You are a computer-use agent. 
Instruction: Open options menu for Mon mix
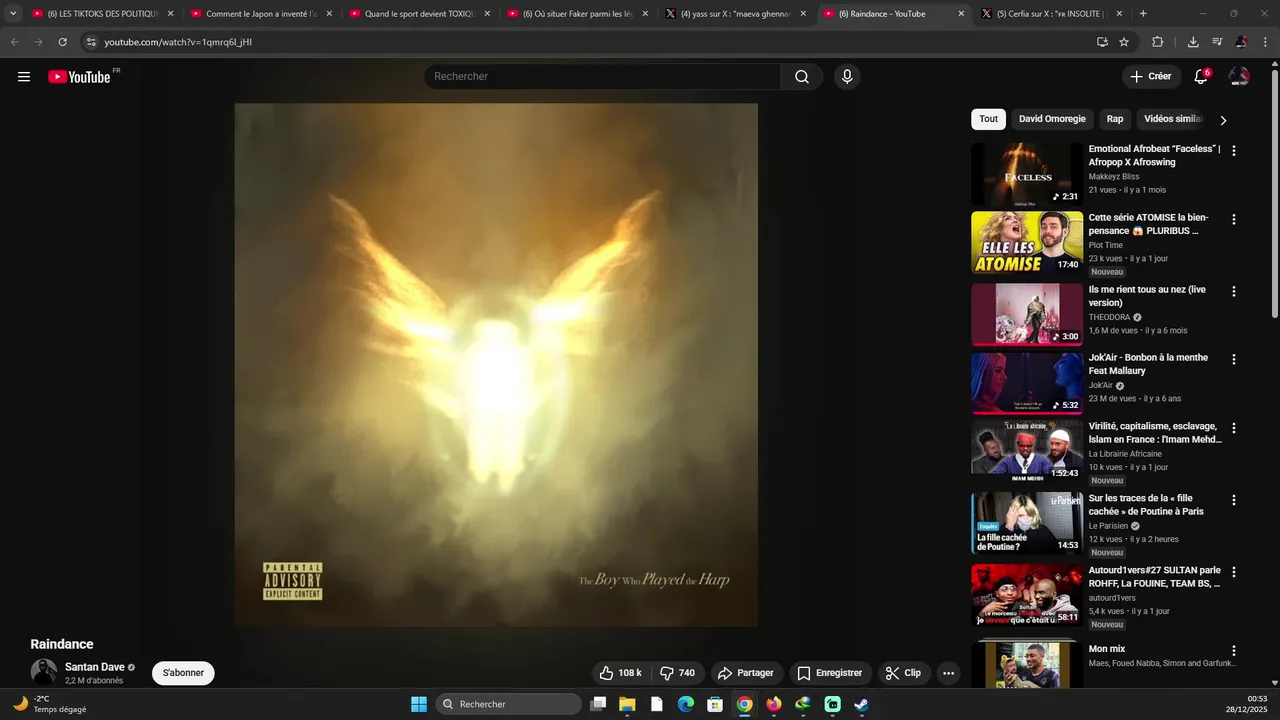[1234, 651]
